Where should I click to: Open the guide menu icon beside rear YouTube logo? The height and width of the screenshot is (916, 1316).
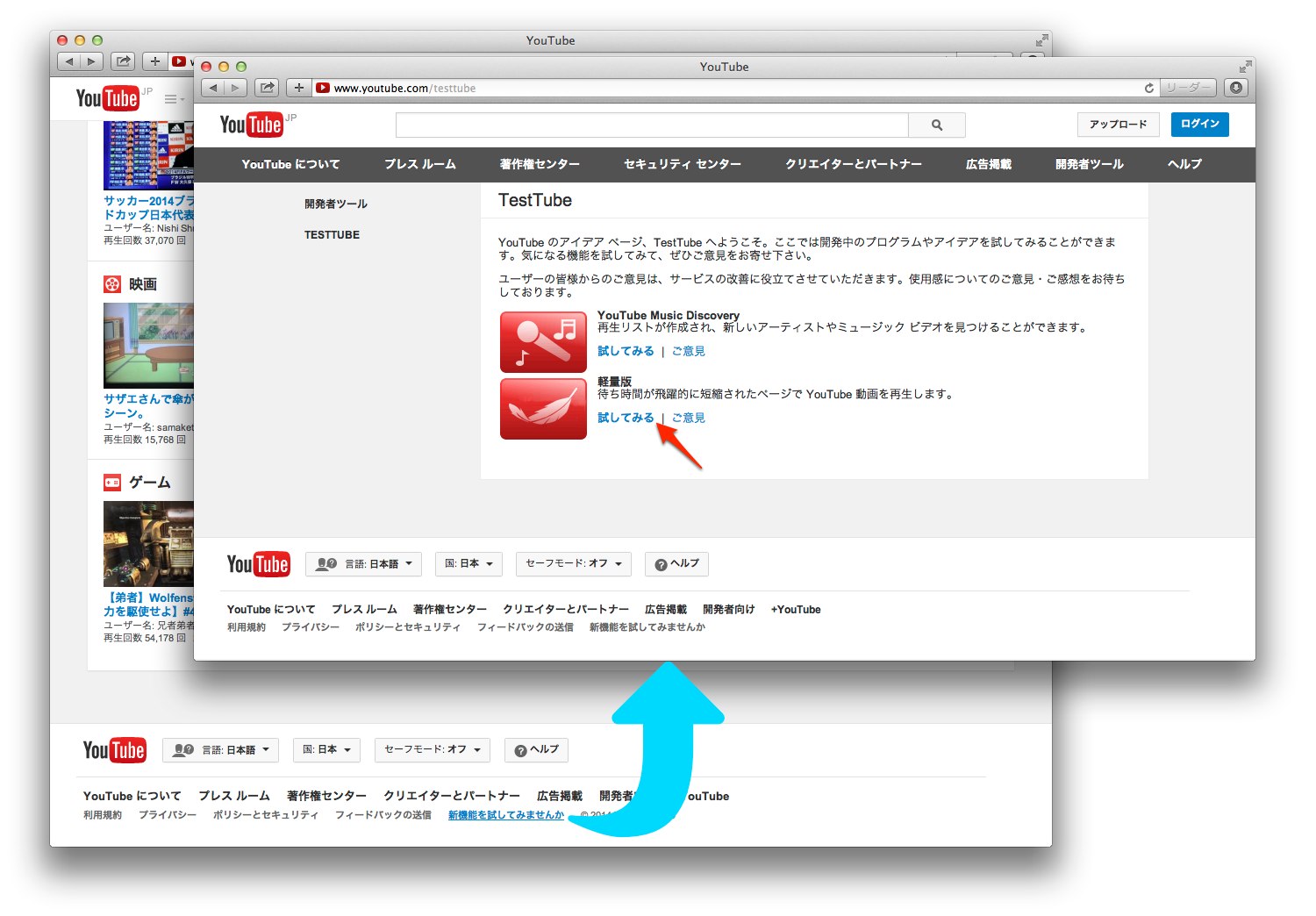(x=174, y=99)
